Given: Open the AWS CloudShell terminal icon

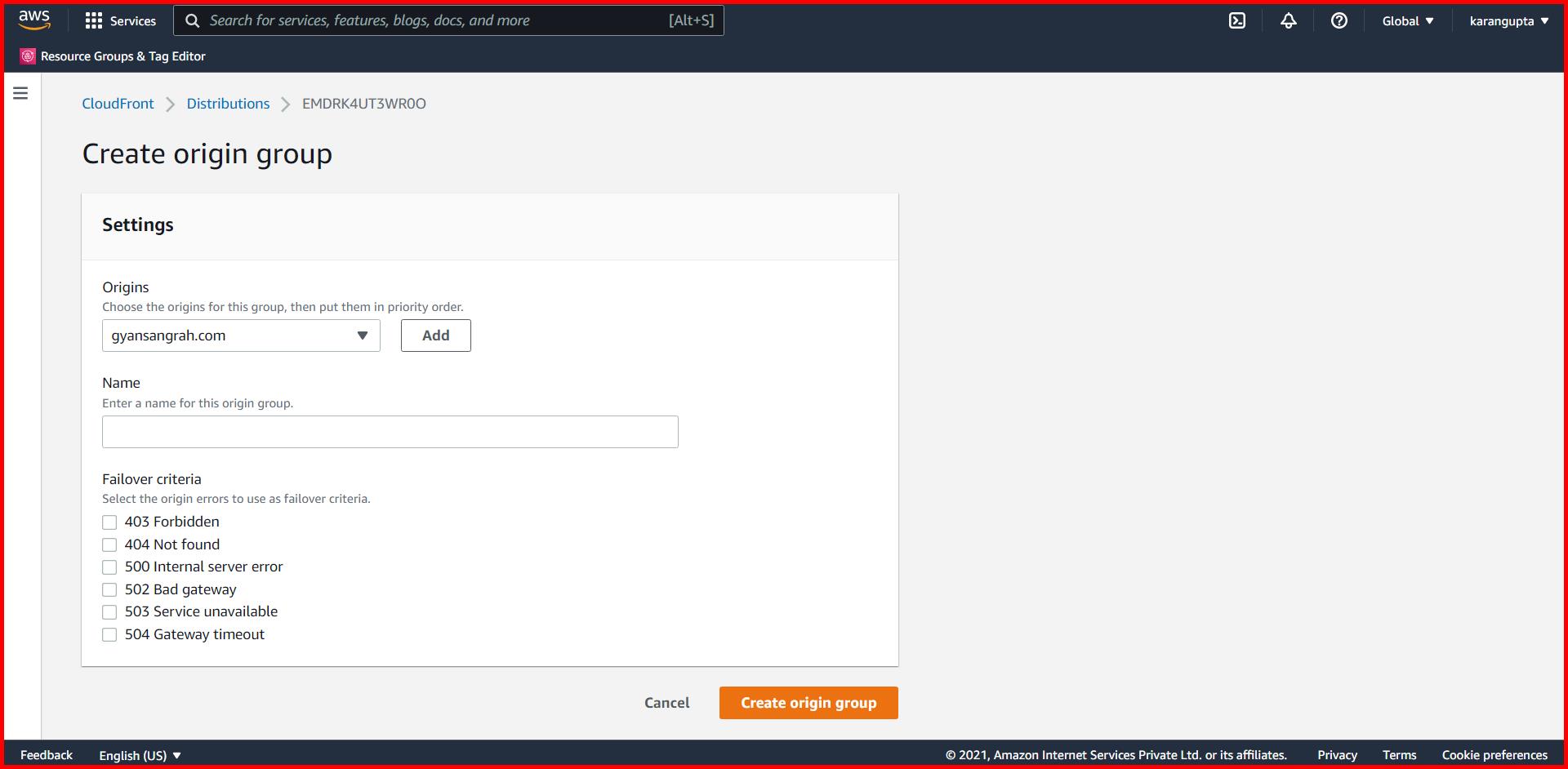Looking at the screenshot, I should pos(1238,20).
